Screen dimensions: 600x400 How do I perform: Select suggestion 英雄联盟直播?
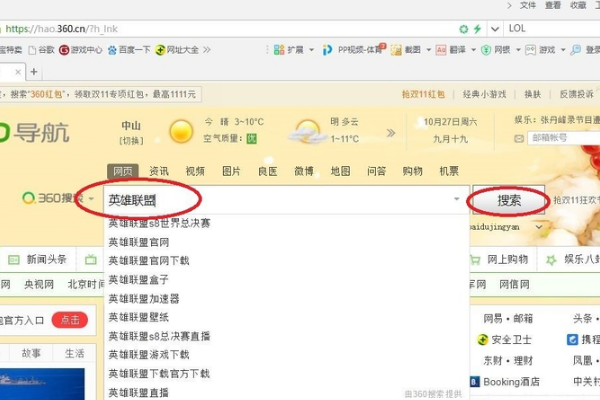[x=139, y=392]
